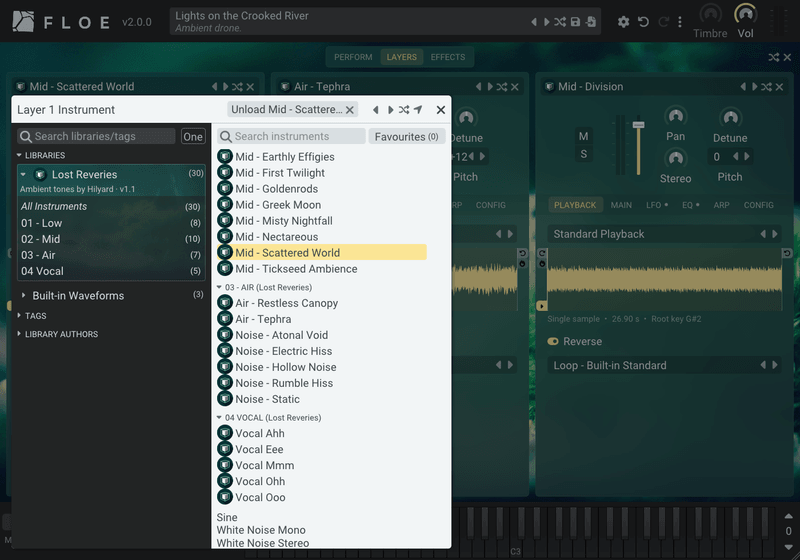Image resolution: width=800 pixels, height=560 pixels.
Task: Randomize preset with top bar shuffle icon
Action: point(560,22)
